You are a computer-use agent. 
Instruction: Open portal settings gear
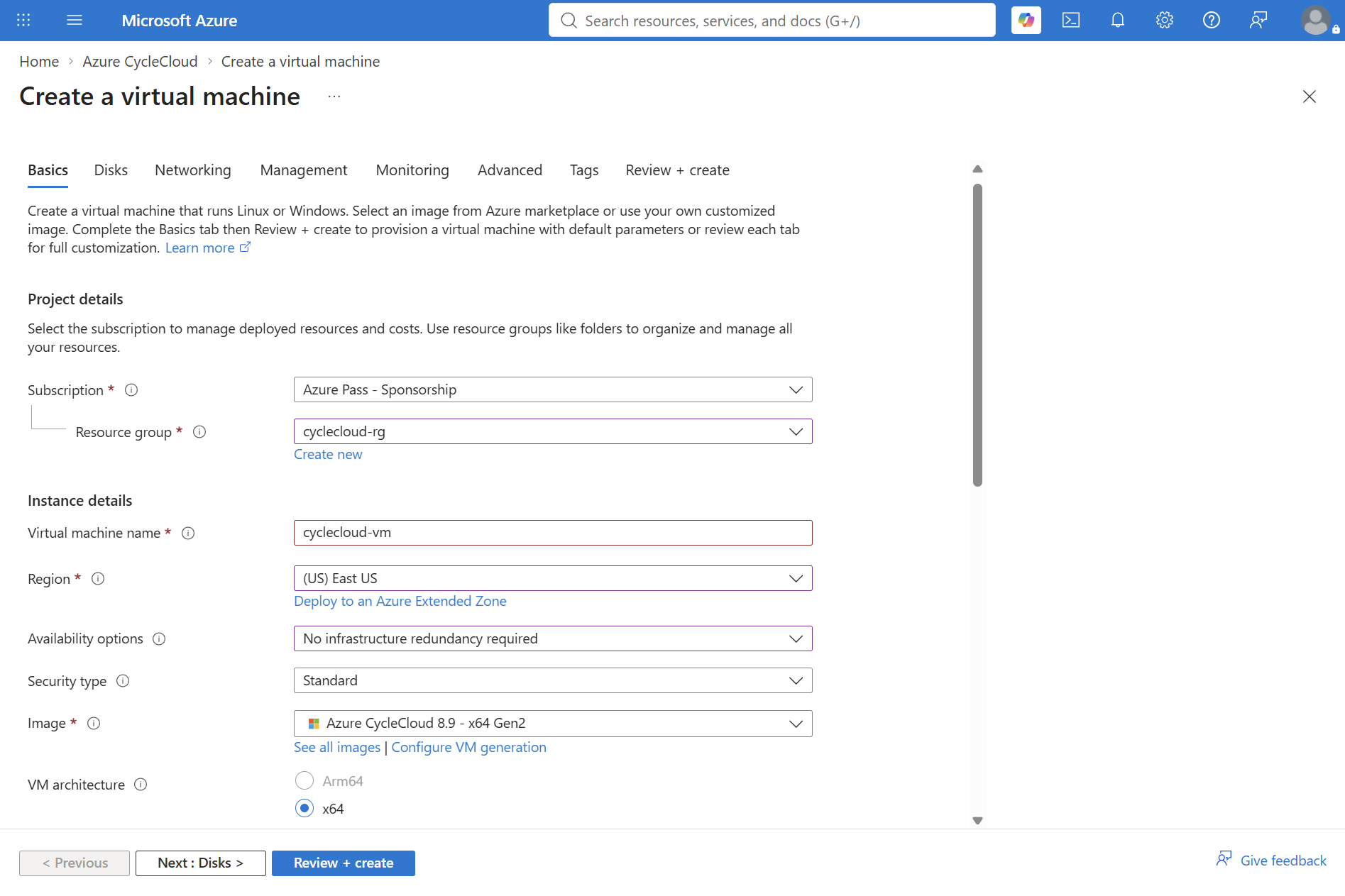(1165, 21)
